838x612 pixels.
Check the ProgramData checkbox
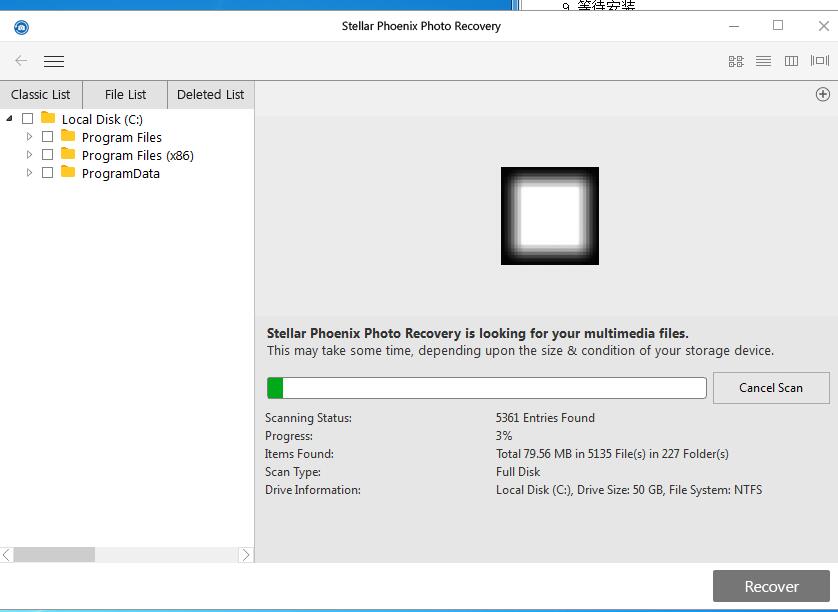(47, 173)
